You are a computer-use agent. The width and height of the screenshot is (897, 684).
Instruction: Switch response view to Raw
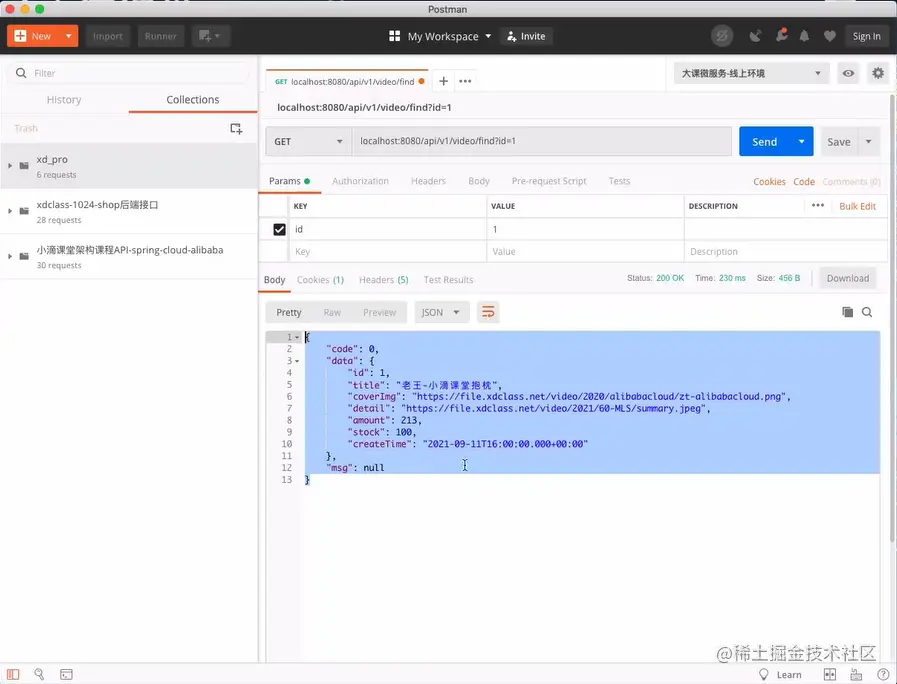[x=332, y=312]
